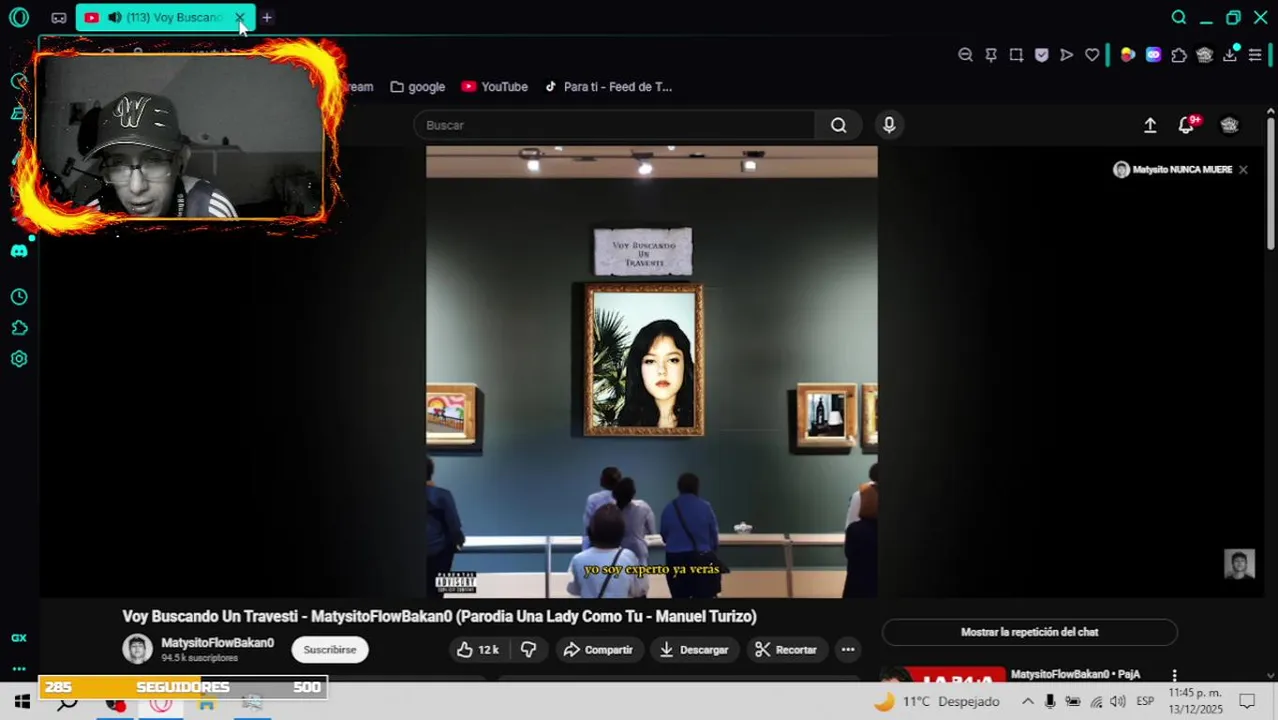Search tabs with the title-bar magnifier
This screenshot has height=720, width=1278.
point(1179,17)
